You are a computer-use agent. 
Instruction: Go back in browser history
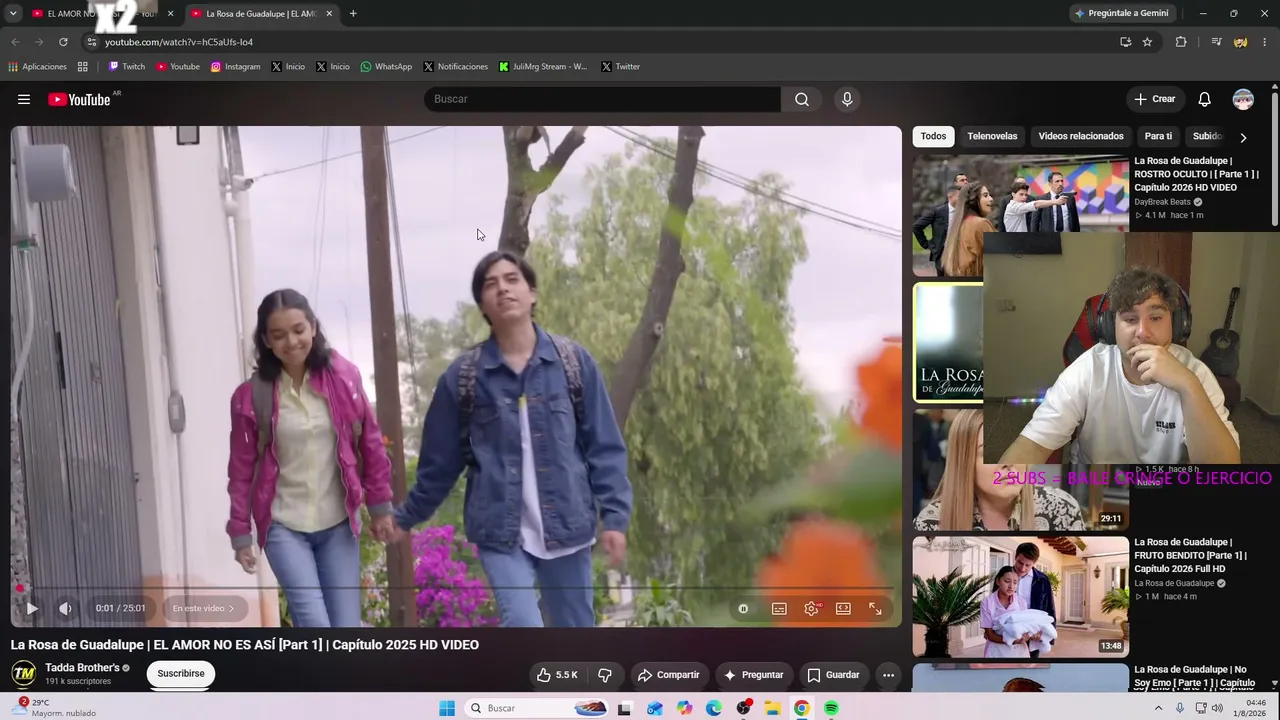(15, 42)
